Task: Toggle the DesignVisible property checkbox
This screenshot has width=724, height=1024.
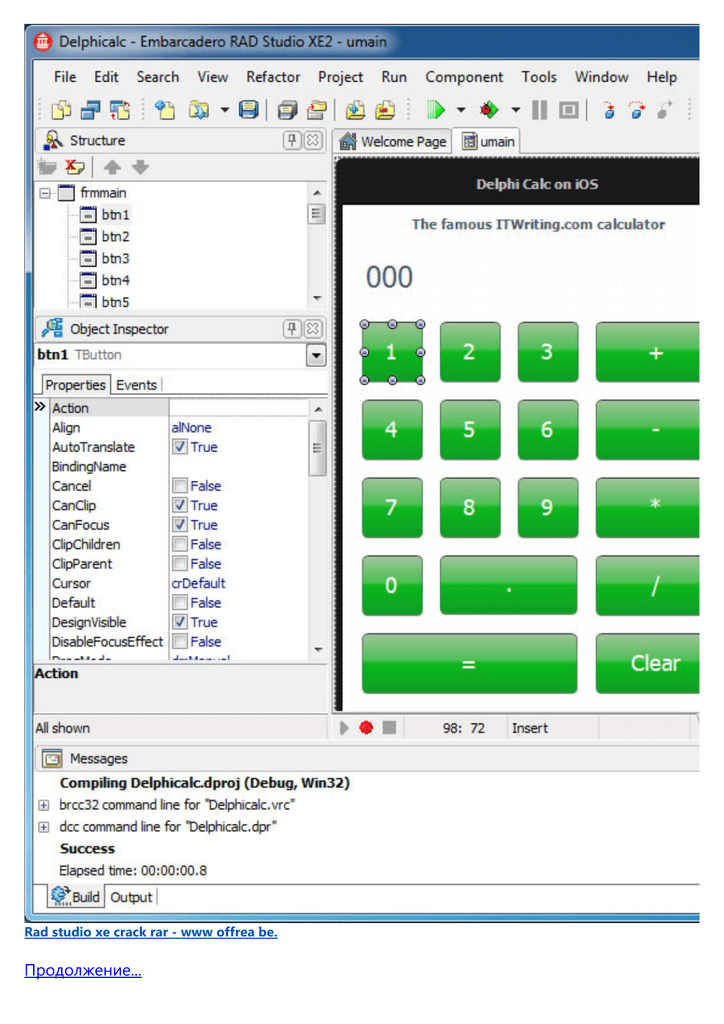Action: point(180,622)
